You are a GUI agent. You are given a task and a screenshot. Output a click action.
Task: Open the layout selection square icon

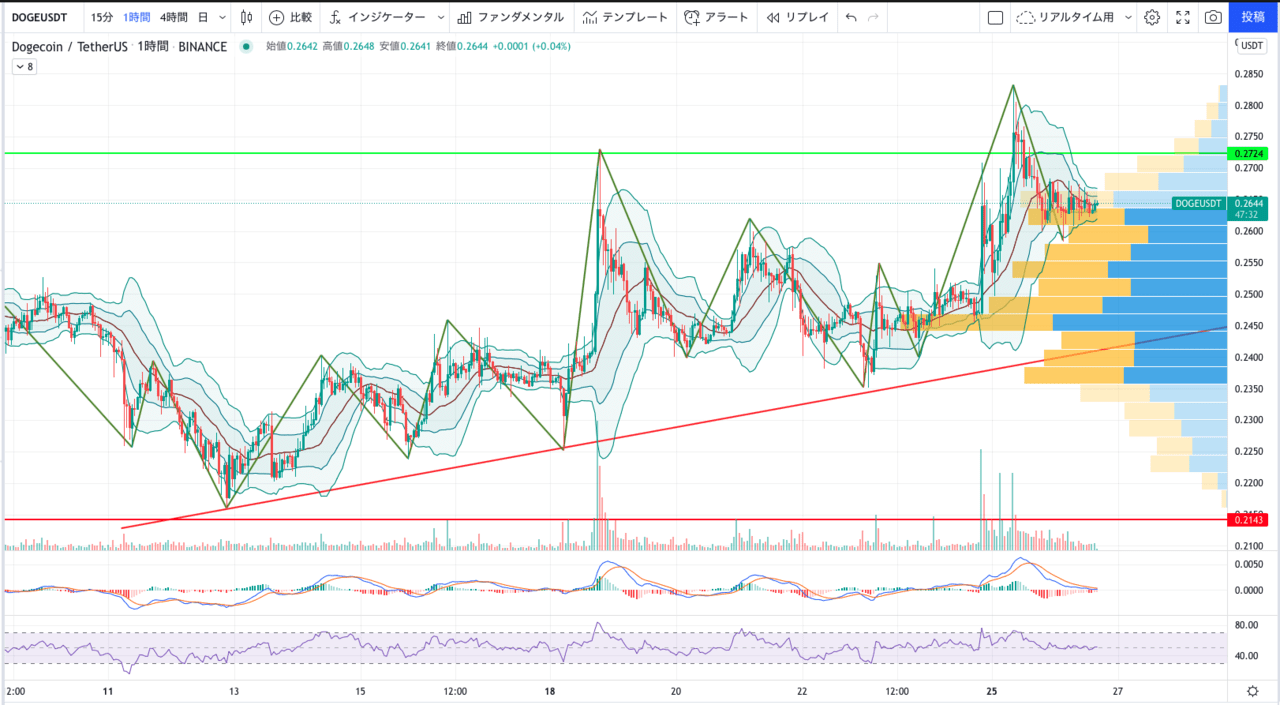pyautogui.click(x=995, y=17)
